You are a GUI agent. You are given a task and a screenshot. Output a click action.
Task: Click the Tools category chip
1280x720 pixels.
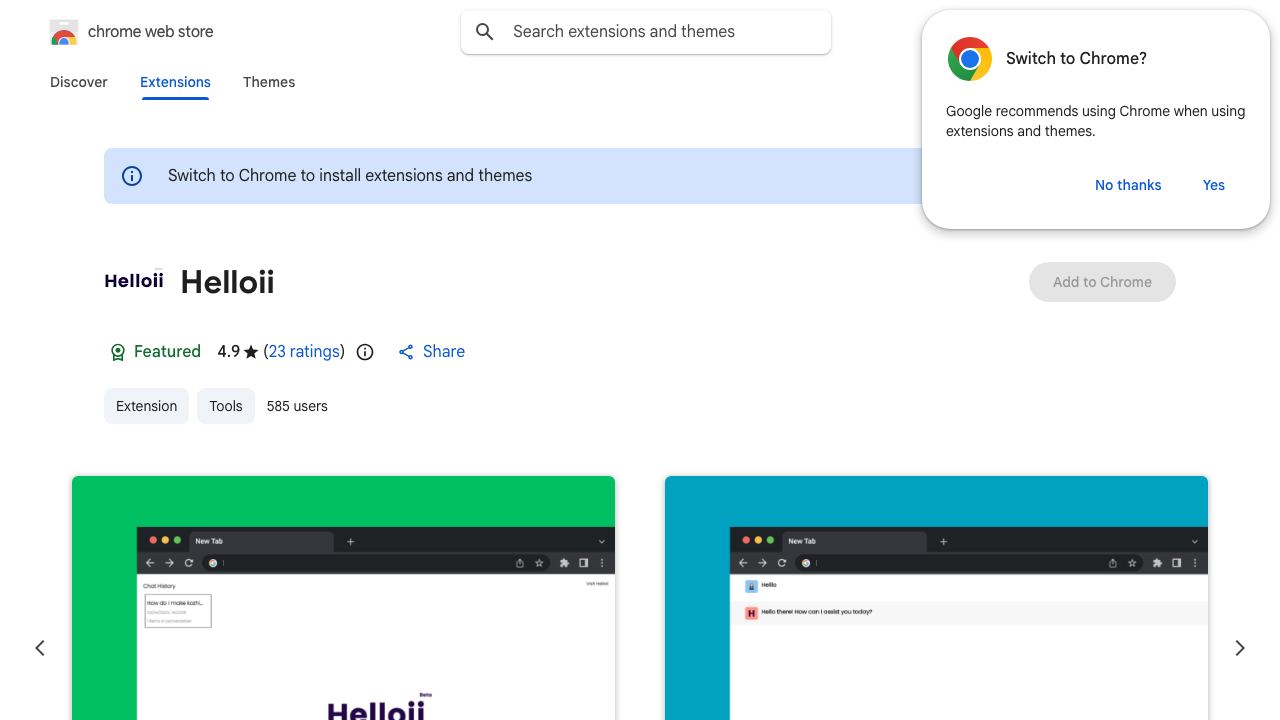tap(226, 406)
